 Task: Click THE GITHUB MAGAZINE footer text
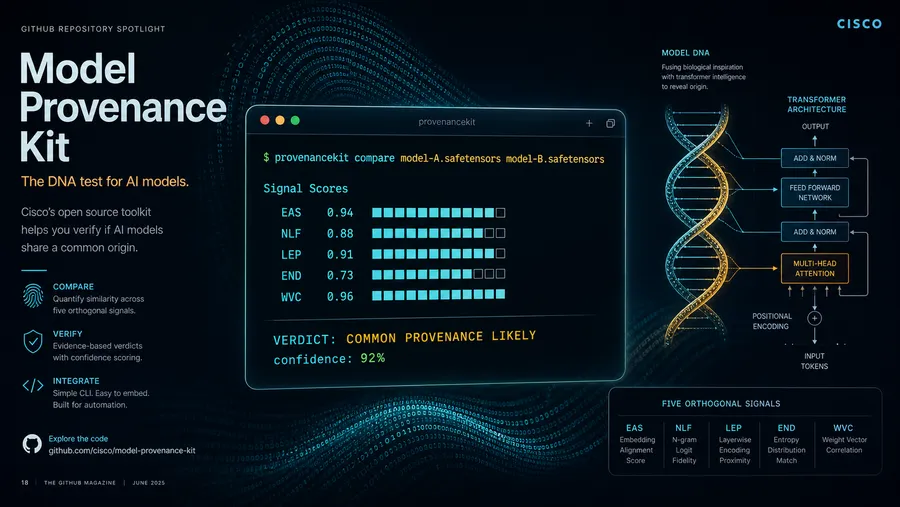point(80,483)
